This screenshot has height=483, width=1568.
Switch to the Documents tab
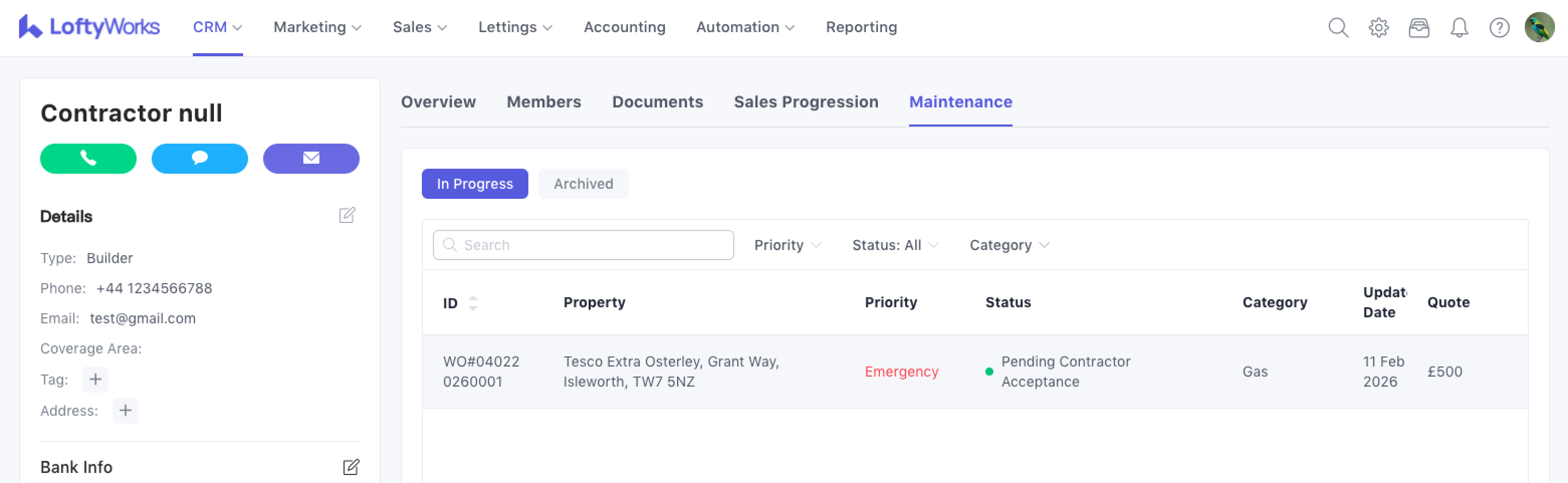point(657,101)
